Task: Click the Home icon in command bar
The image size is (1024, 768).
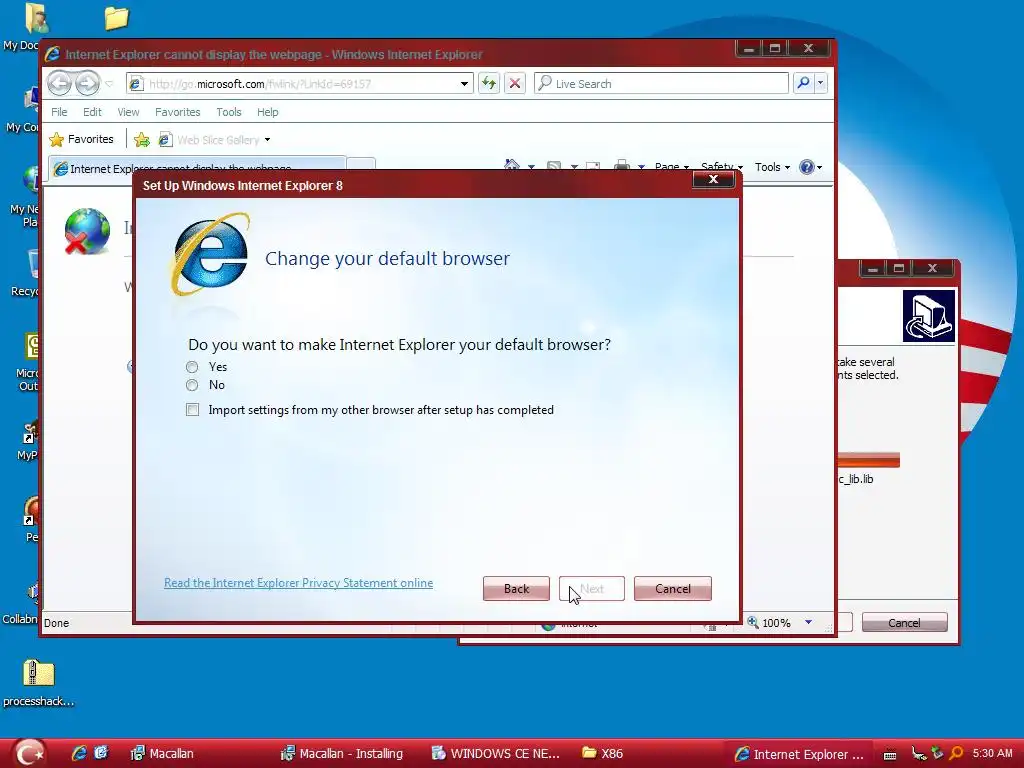Action: [512, 165]
